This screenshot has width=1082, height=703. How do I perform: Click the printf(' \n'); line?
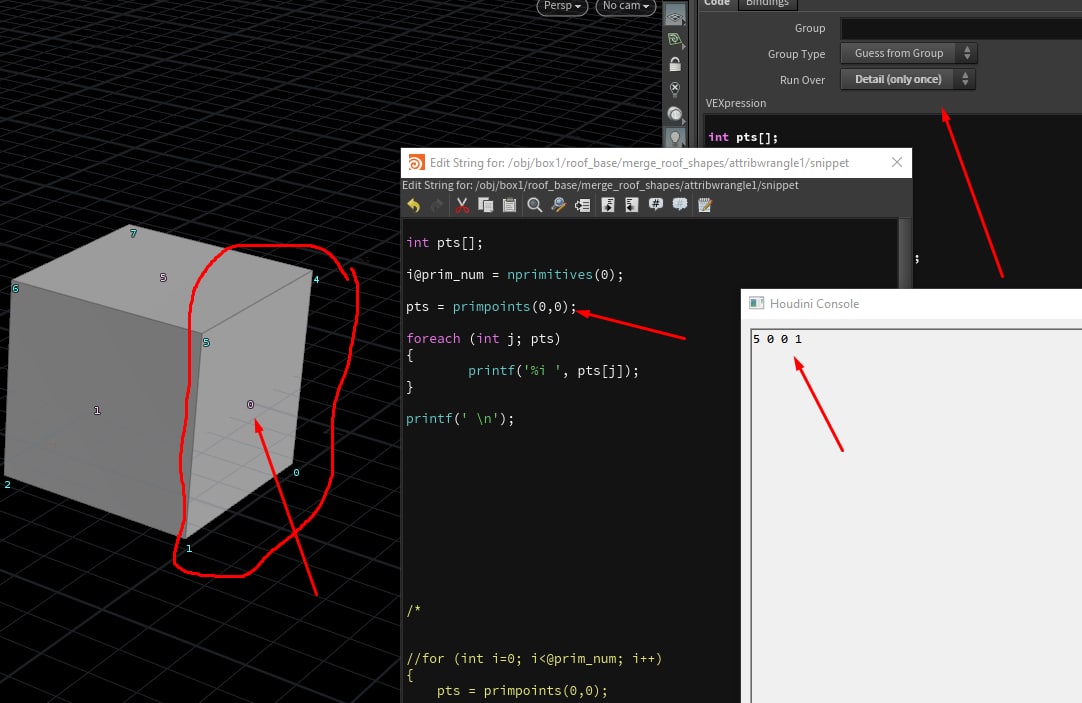click(x=460, y=419)
